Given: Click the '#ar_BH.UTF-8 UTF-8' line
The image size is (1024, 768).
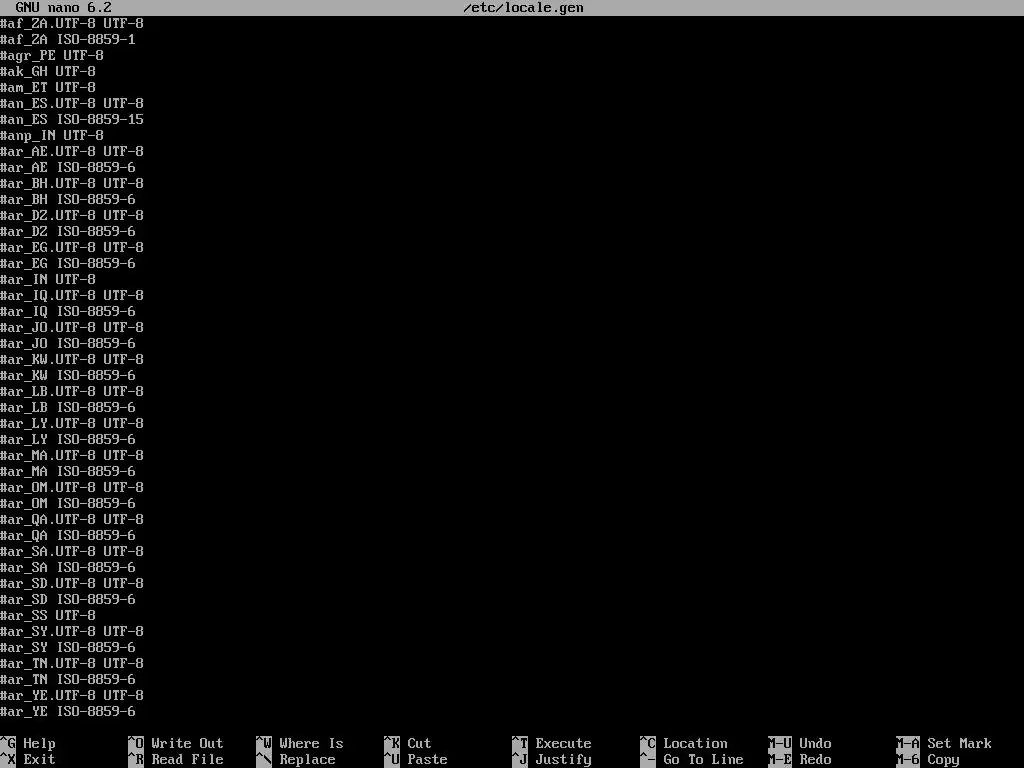Looking at the screenshot, I should tap(72, 184).
